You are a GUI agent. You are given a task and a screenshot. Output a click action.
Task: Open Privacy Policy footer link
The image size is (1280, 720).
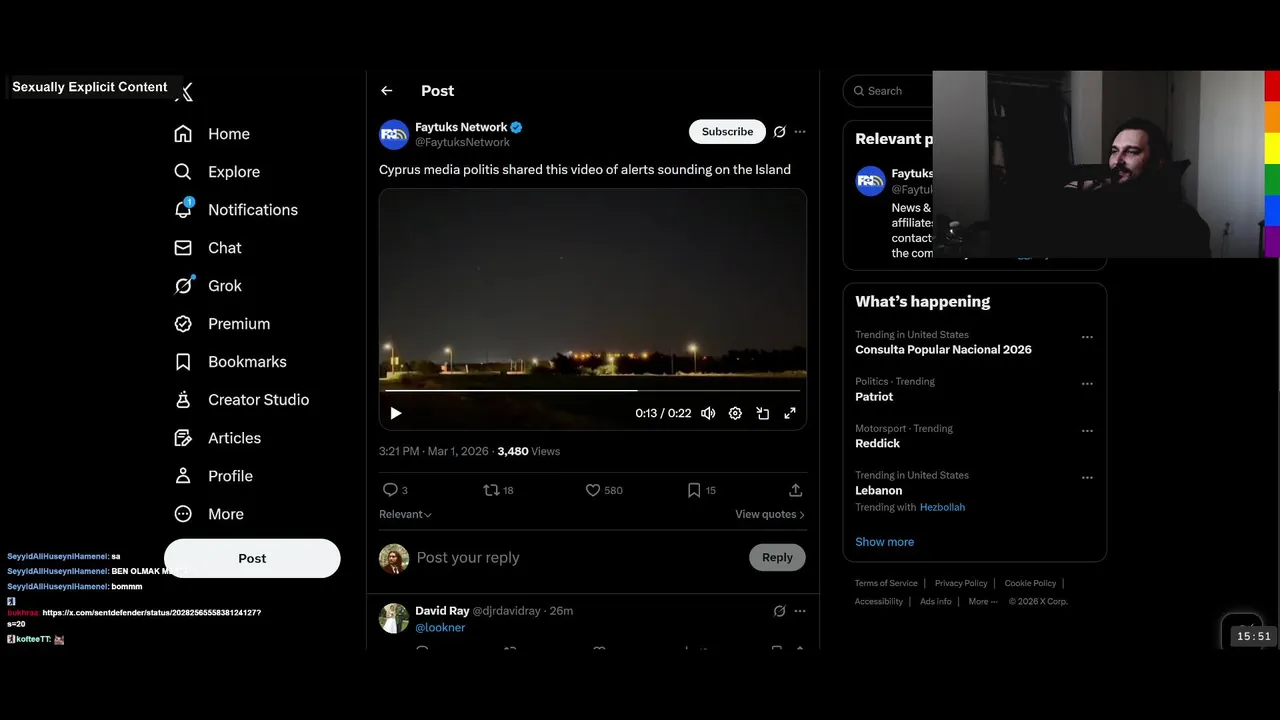click(x=961, y=583)
